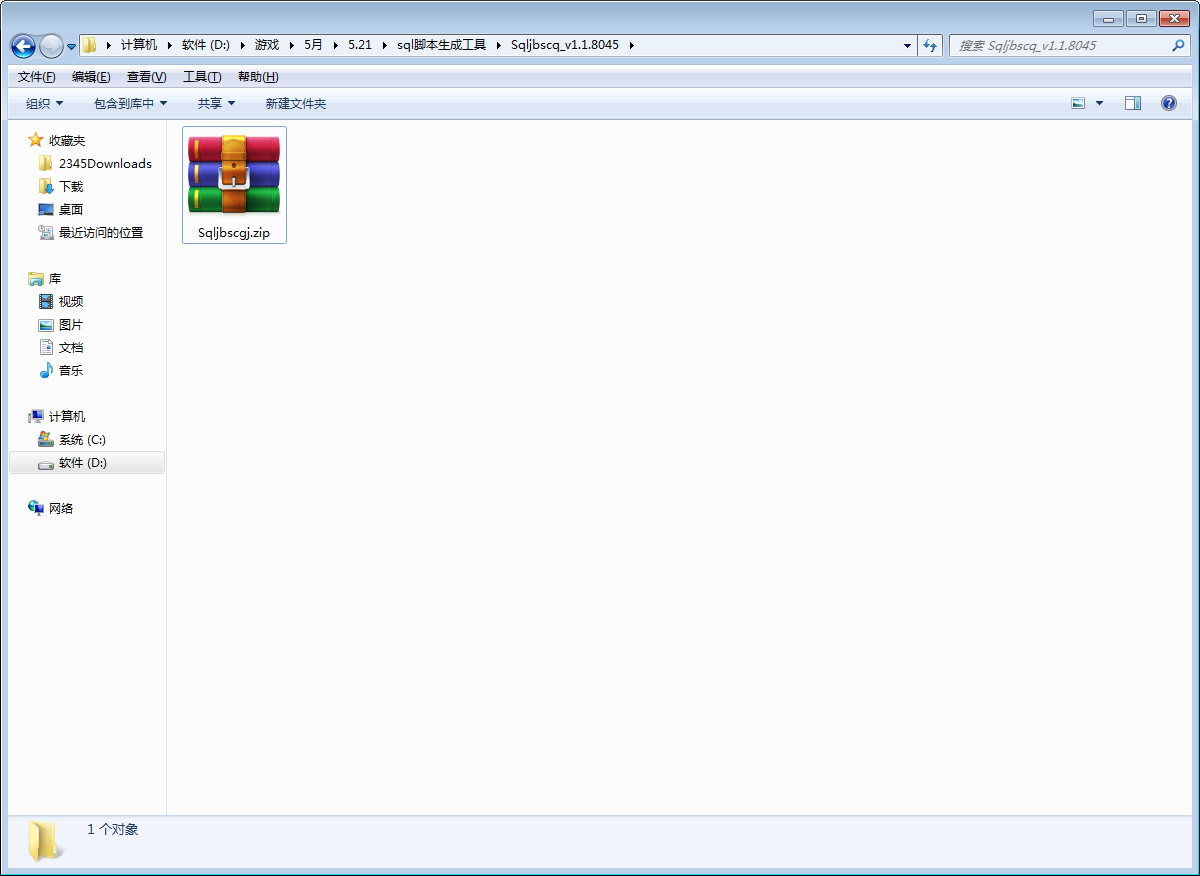Click the Back navigation arrow button
The height and width of the screenshot is (876, 1200).
click(23, 46)
